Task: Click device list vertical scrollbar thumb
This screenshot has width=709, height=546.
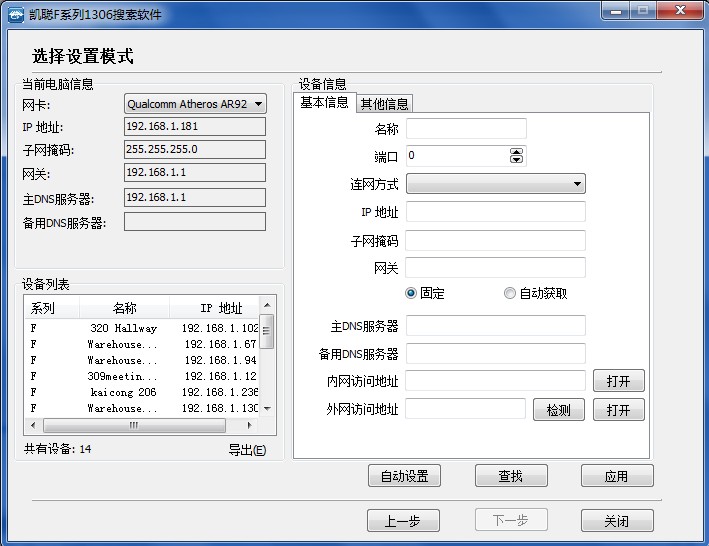Action: coord(267,331)
